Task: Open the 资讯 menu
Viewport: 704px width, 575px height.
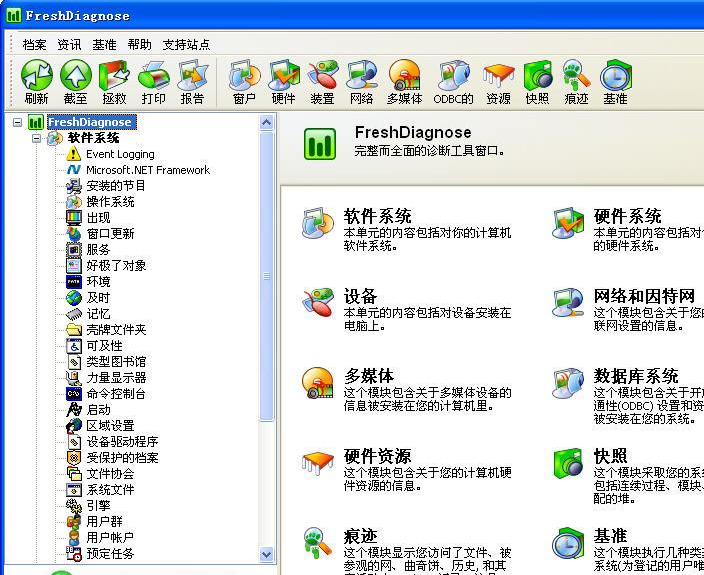Action: (69, 44)
